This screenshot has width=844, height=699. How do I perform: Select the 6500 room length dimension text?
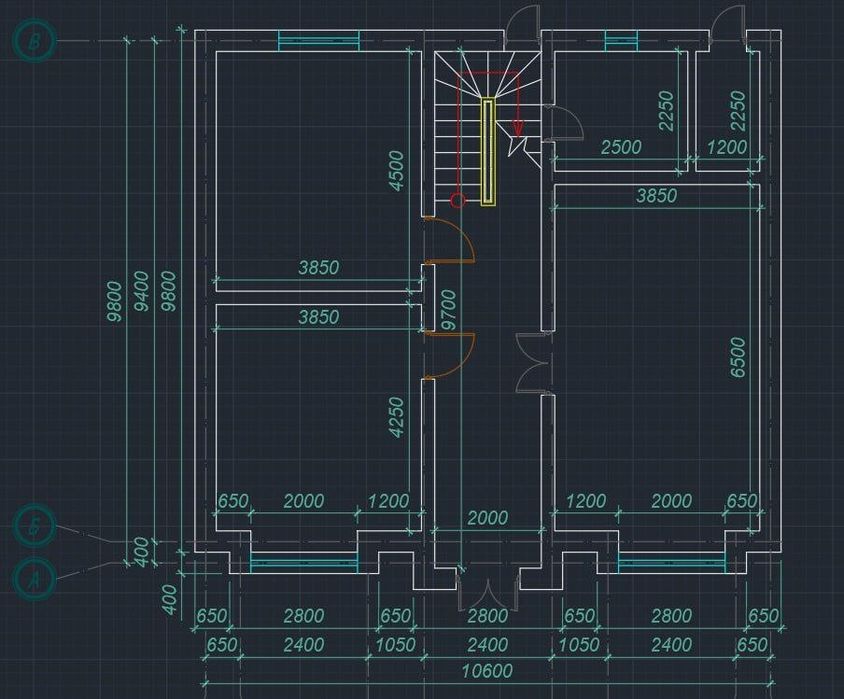[737, 357]
